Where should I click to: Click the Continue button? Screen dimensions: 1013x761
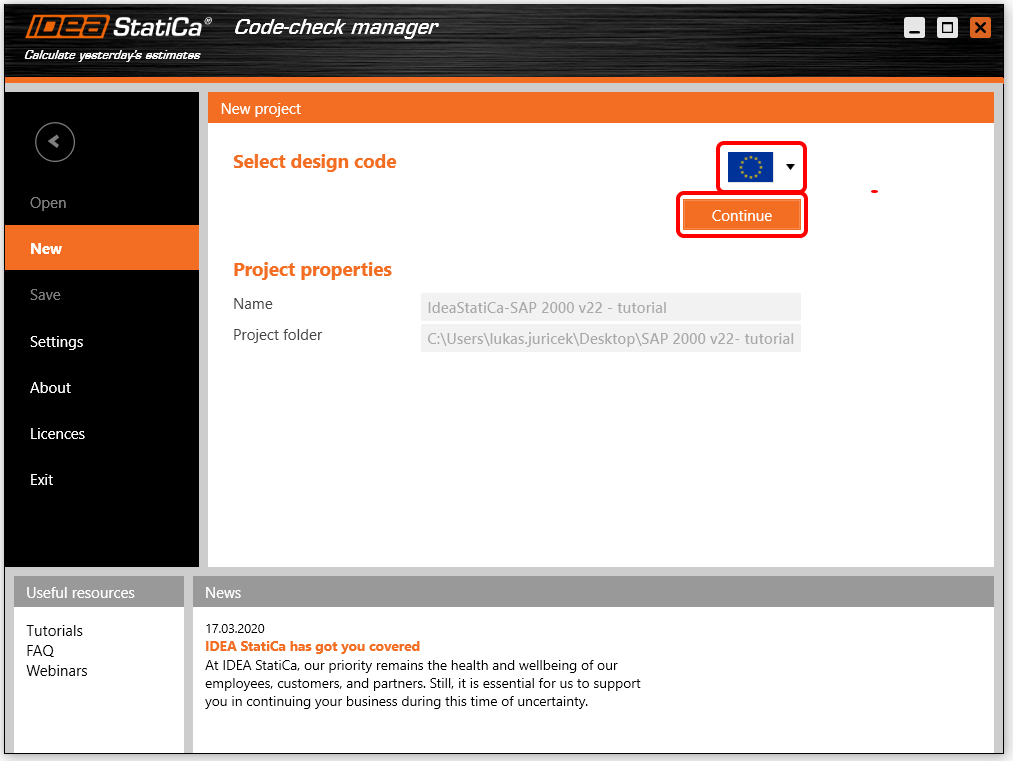742,215
